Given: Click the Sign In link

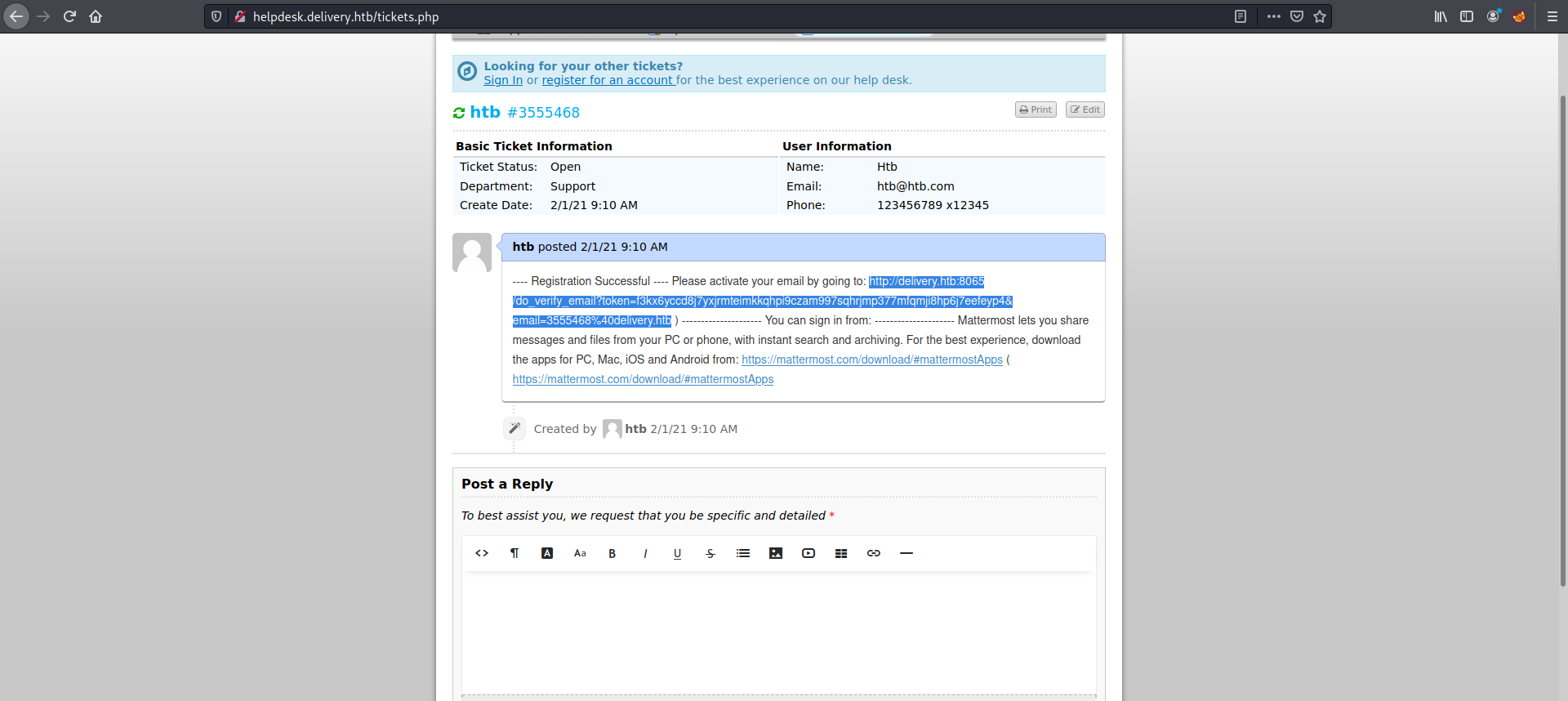Looking at the screenshot, I should tap(503, 80).
